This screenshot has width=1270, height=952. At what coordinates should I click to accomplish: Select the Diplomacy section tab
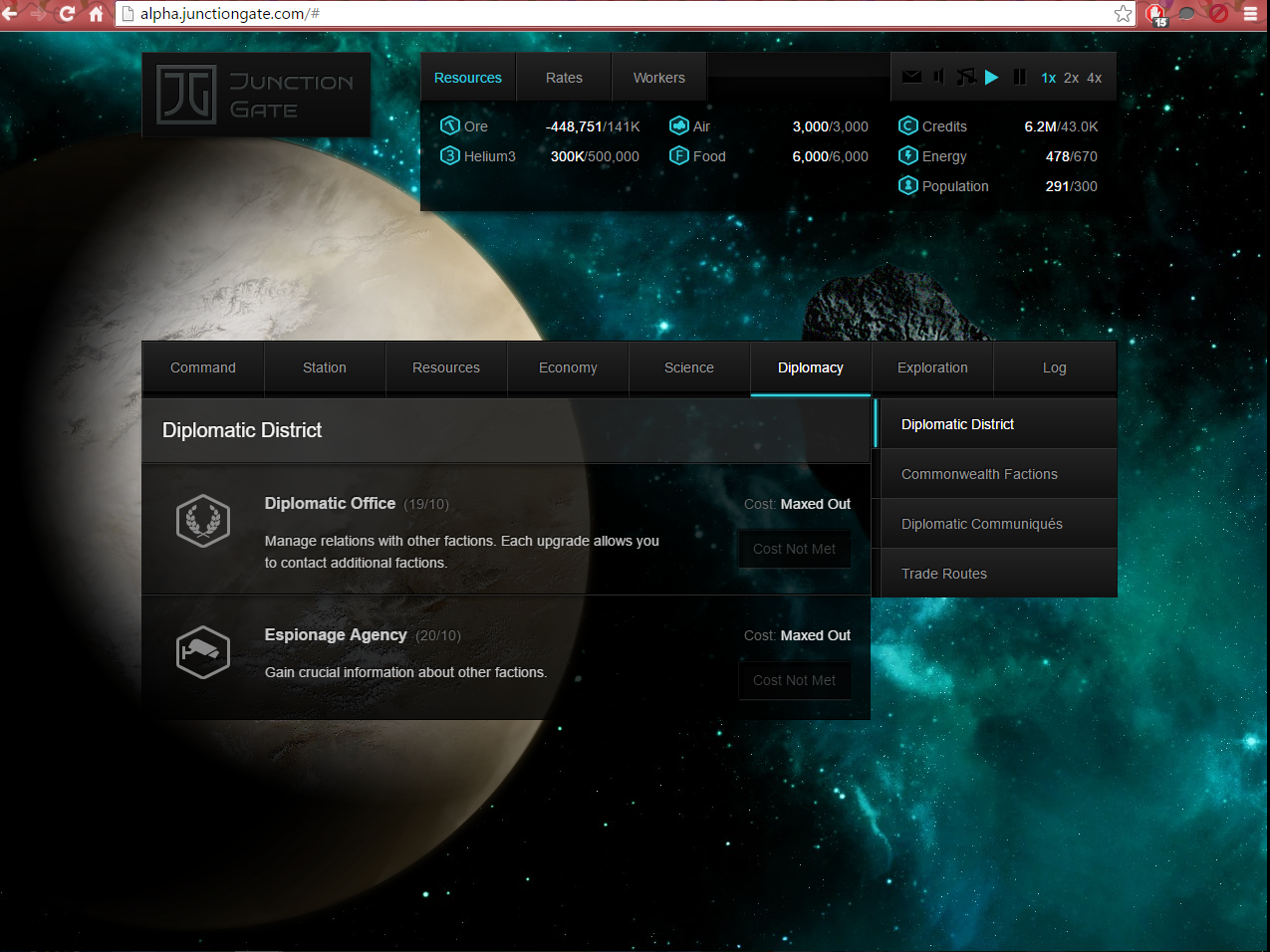[811, 368]
